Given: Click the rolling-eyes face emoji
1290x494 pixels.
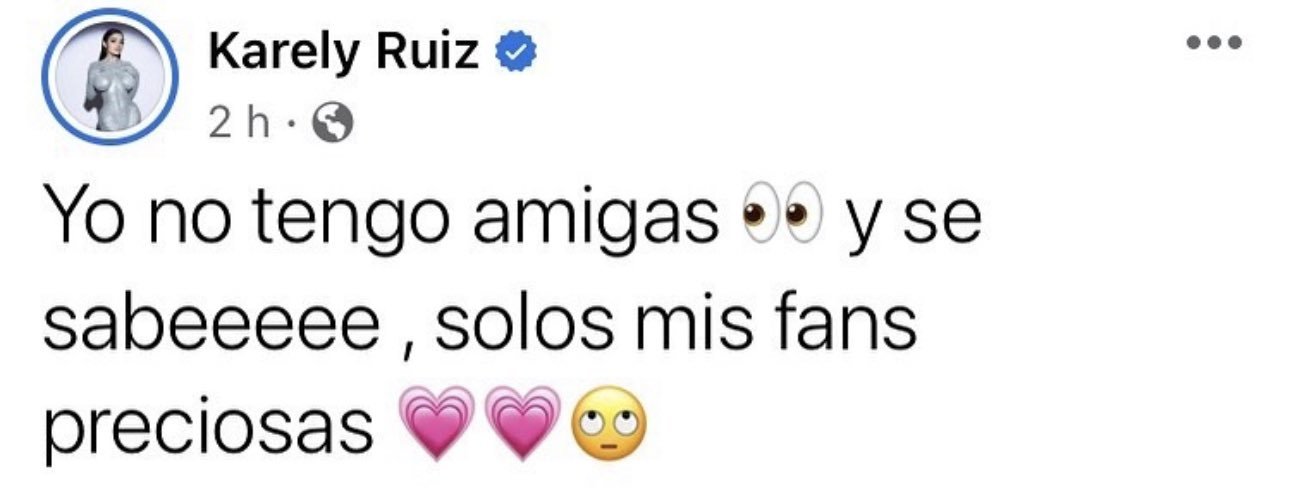Looking at the screenshot, I should 606,423.
